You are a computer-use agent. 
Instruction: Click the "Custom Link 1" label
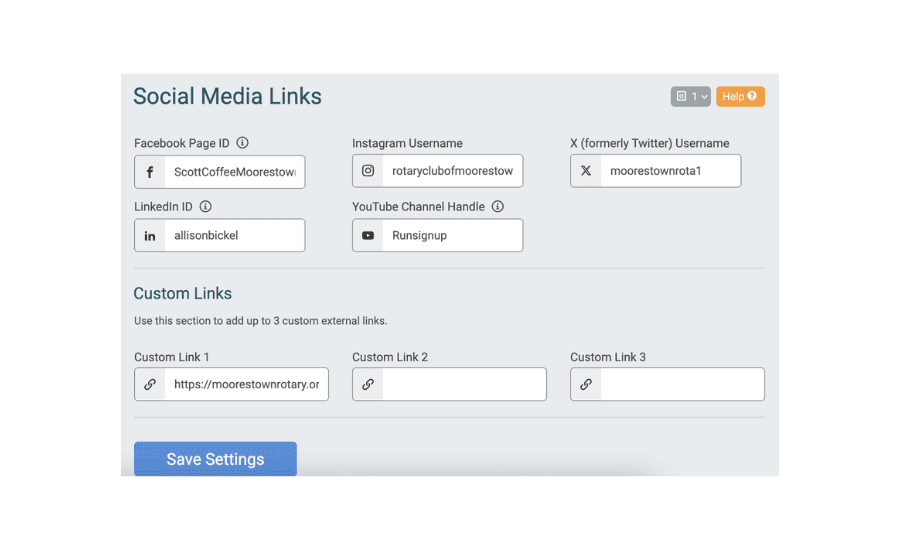172,357
